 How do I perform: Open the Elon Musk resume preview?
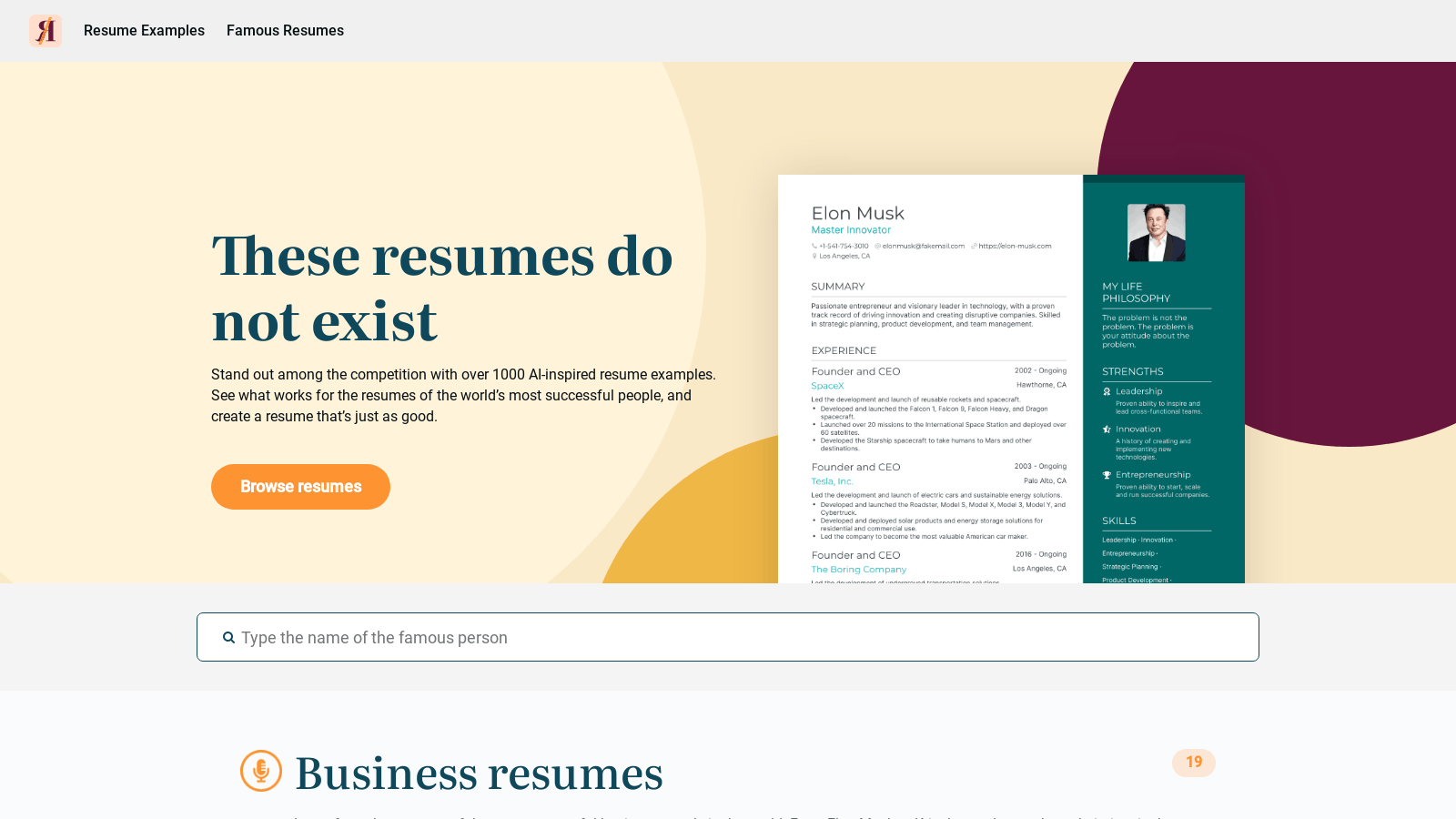coord(1011,379)
